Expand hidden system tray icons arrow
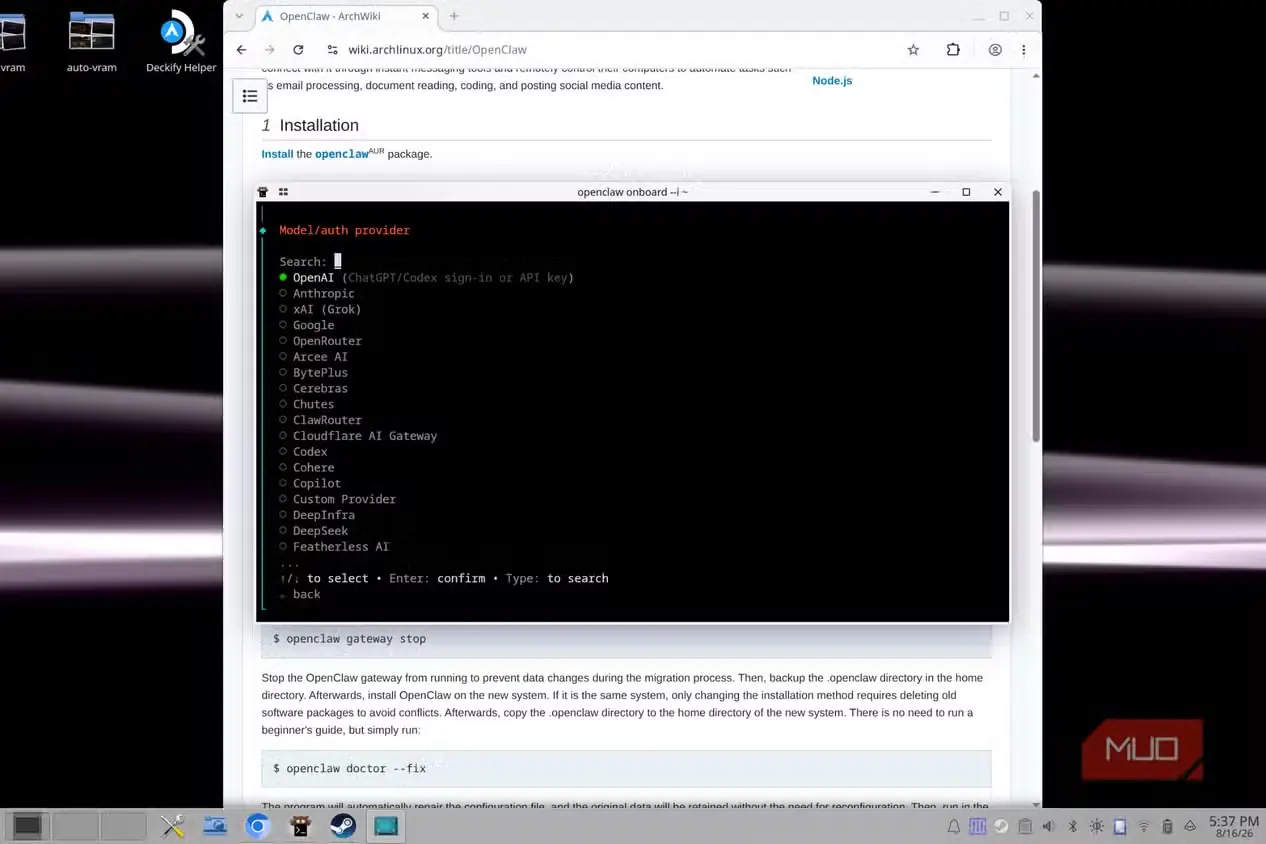Screen dimensions: 1266x844 (1190, 826)
